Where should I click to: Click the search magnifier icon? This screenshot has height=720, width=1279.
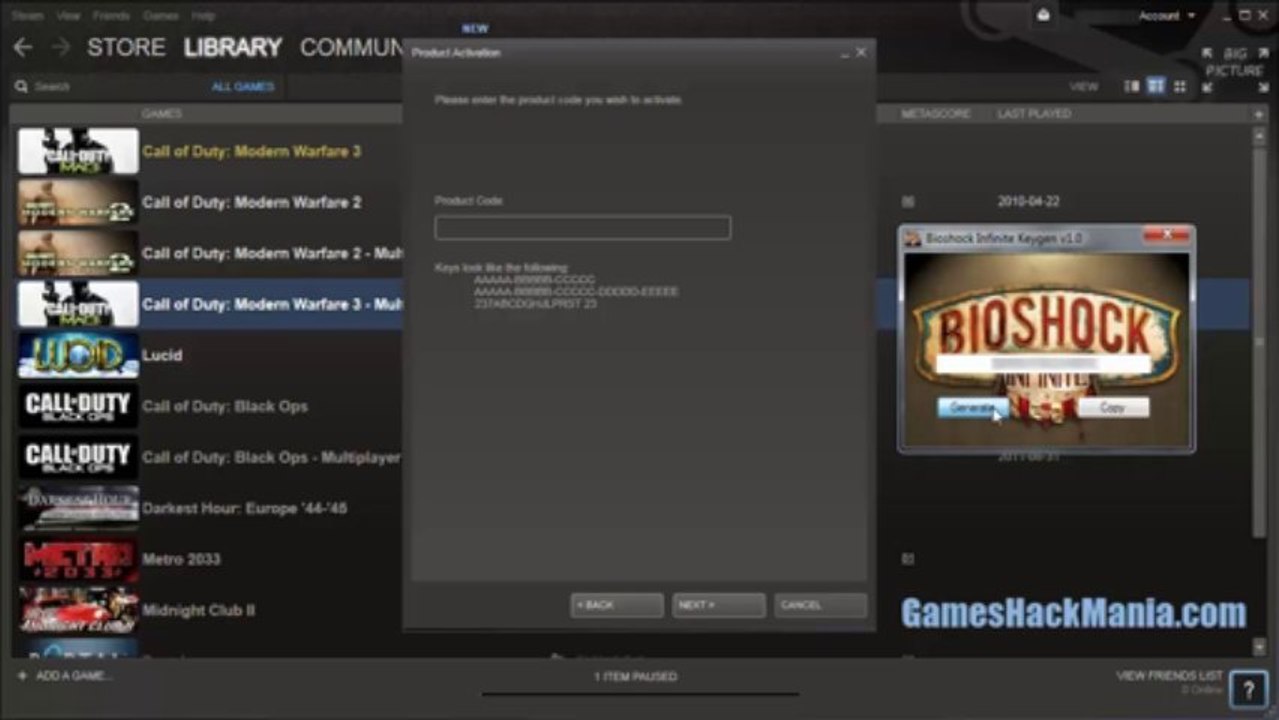click(x=21, y=87)
